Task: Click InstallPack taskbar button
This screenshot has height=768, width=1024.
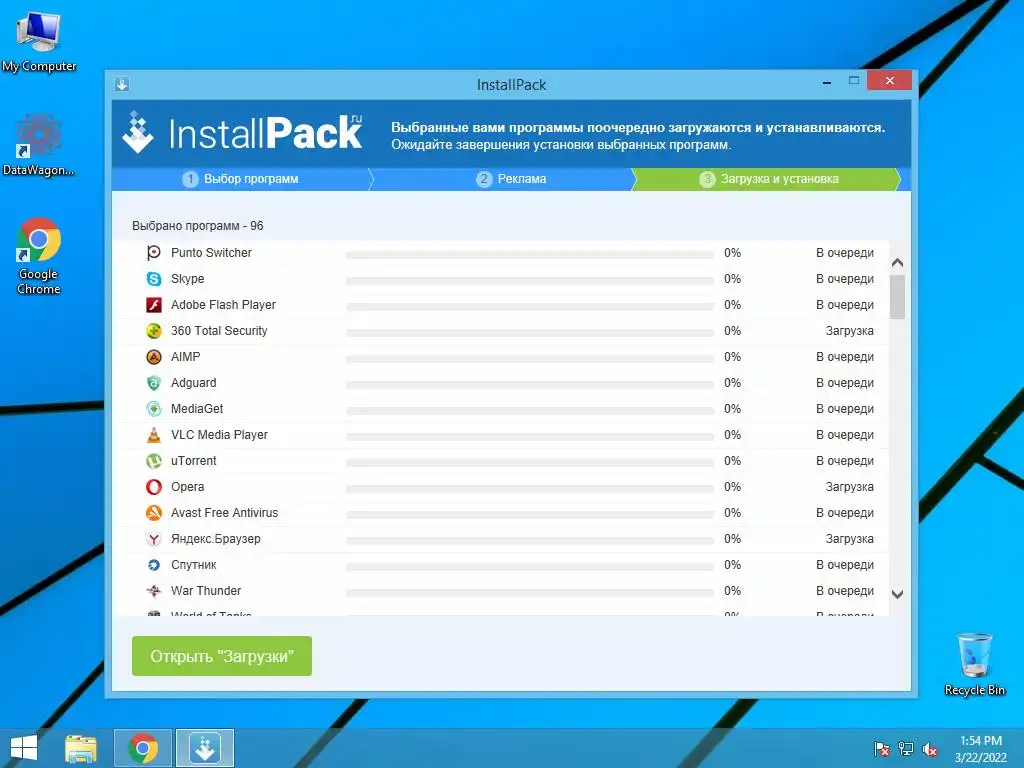Action: point(205,748)
